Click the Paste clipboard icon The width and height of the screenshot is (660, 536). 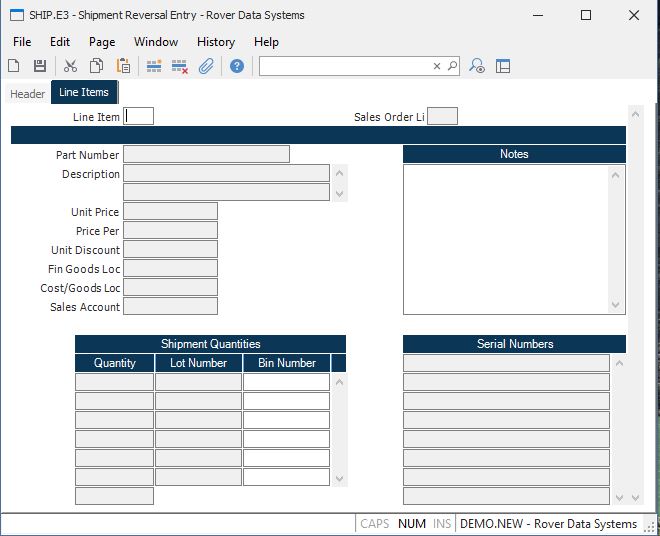[x=123, y=66]
